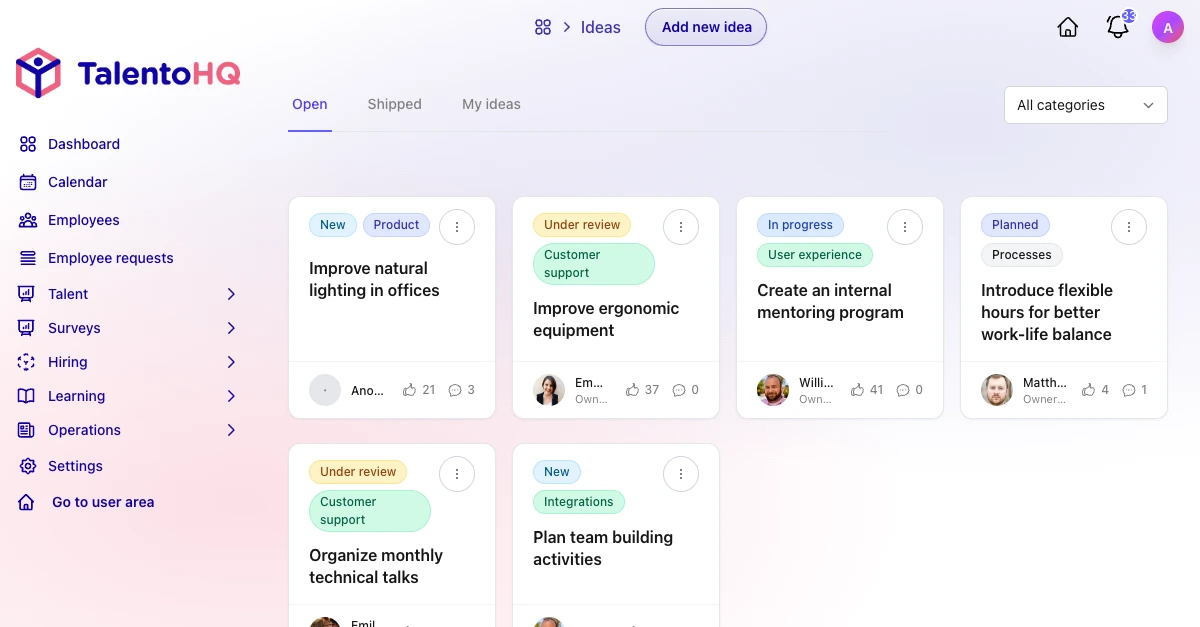Expand the Learning submenu chevron
Screen dimensions: 1200x627
point(231,396)
